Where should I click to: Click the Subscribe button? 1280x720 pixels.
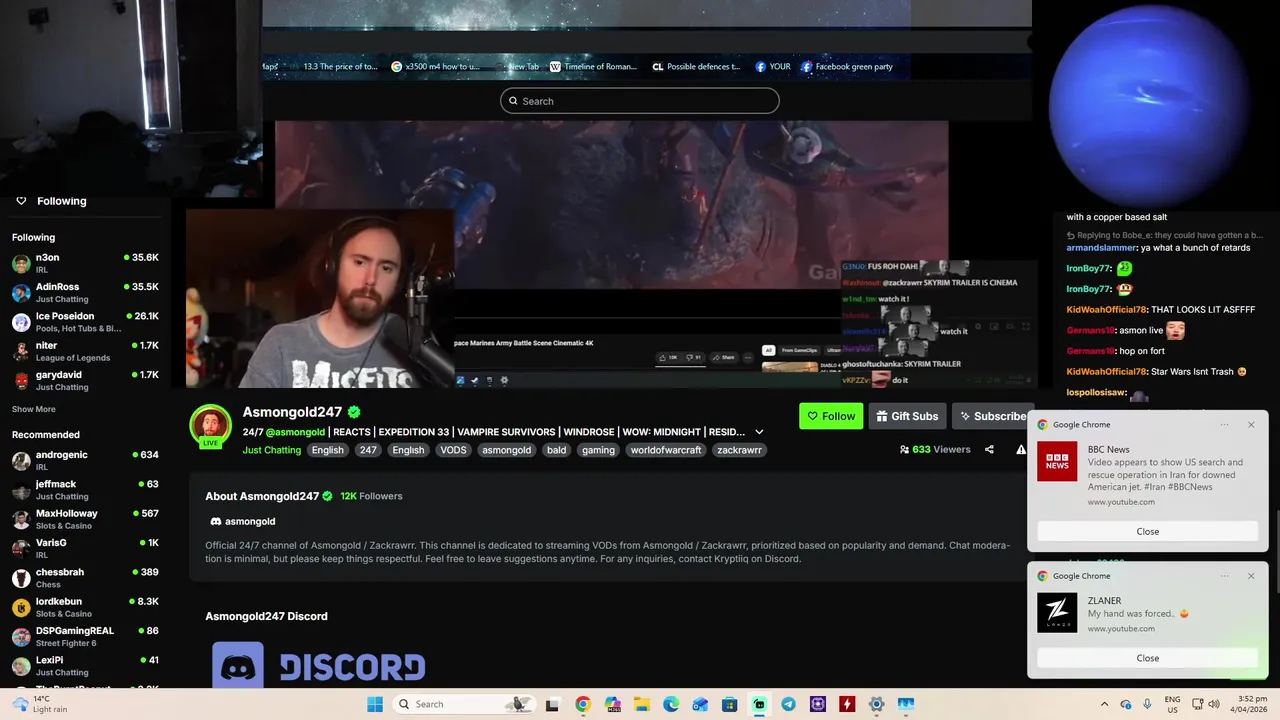991,416
